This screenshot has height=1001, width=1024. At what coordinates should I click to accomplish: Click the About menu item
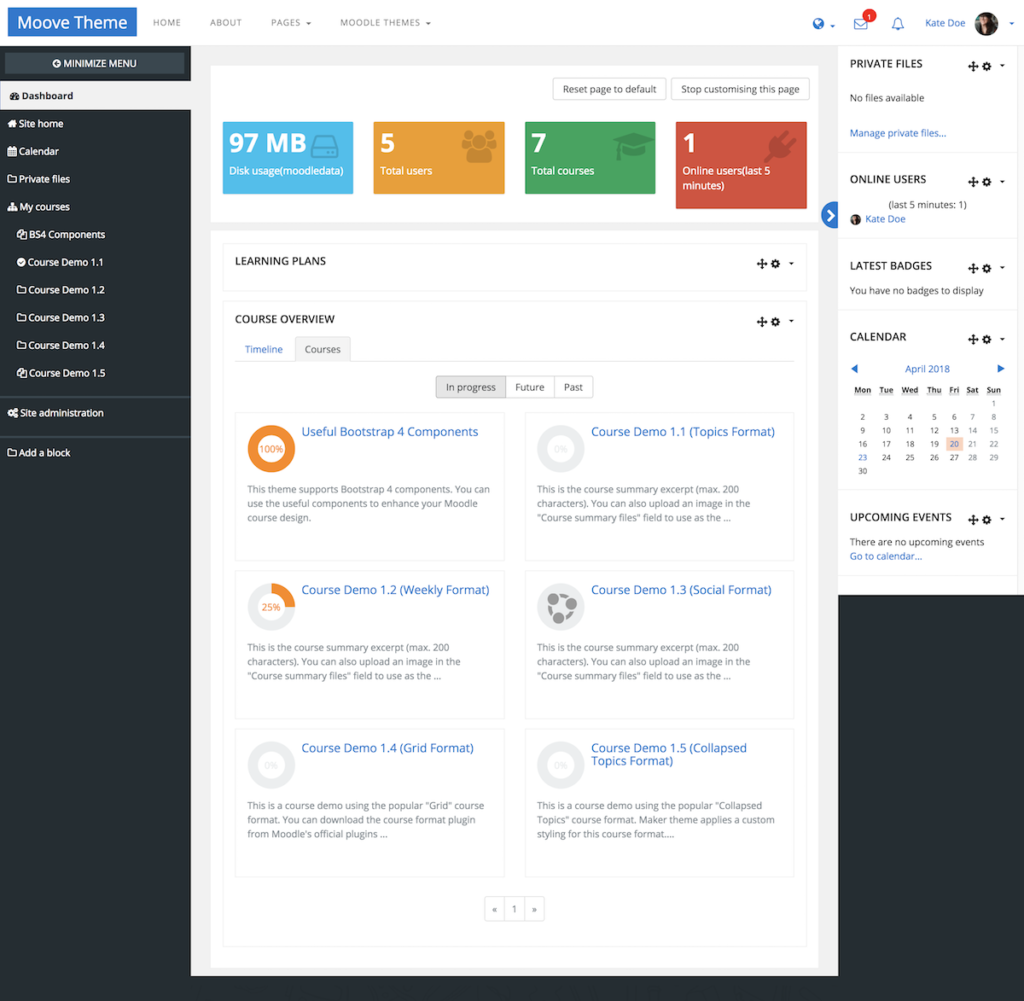(x=225, y=22)
